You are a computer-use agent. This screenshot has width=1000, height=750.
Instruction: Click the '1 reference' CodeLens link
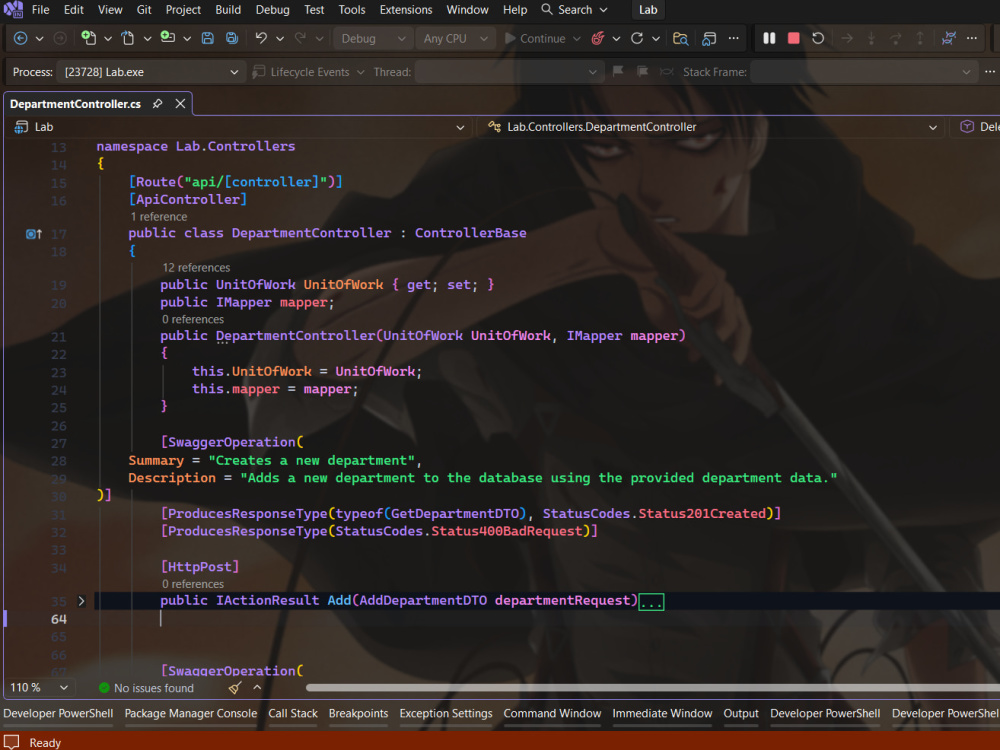[158, 217]
